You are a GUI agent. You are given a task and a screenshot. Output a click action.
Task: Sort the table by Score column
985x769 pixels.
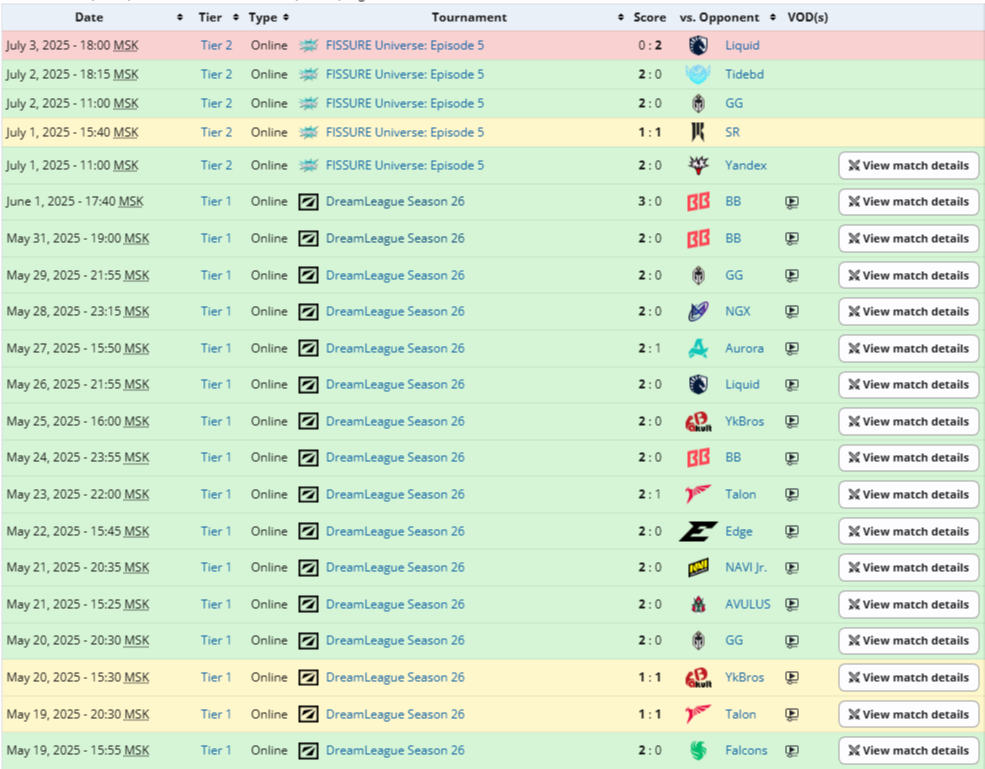click(x=649, y=17)
